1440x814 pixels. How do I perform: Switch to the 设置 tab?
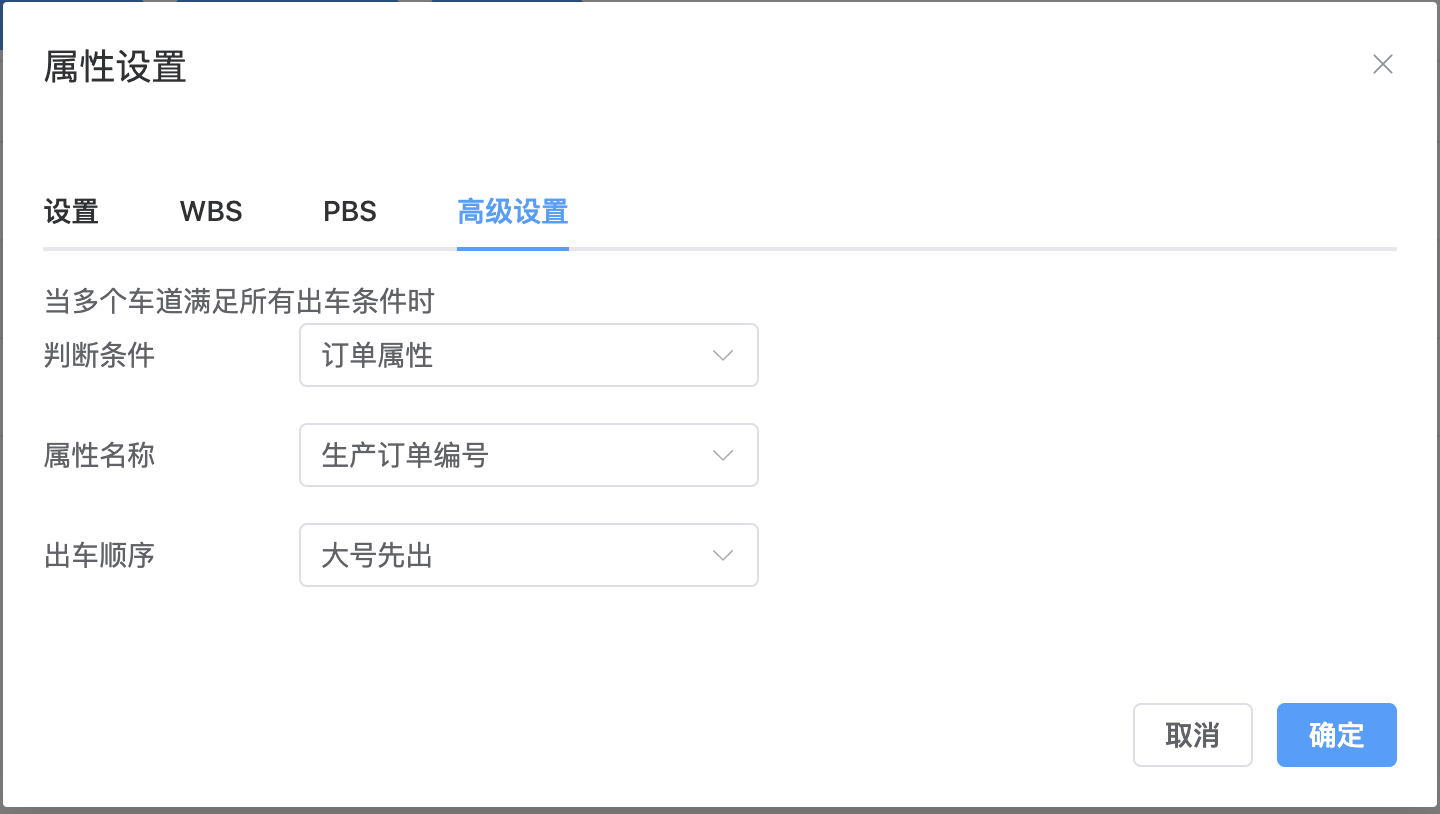71,212
